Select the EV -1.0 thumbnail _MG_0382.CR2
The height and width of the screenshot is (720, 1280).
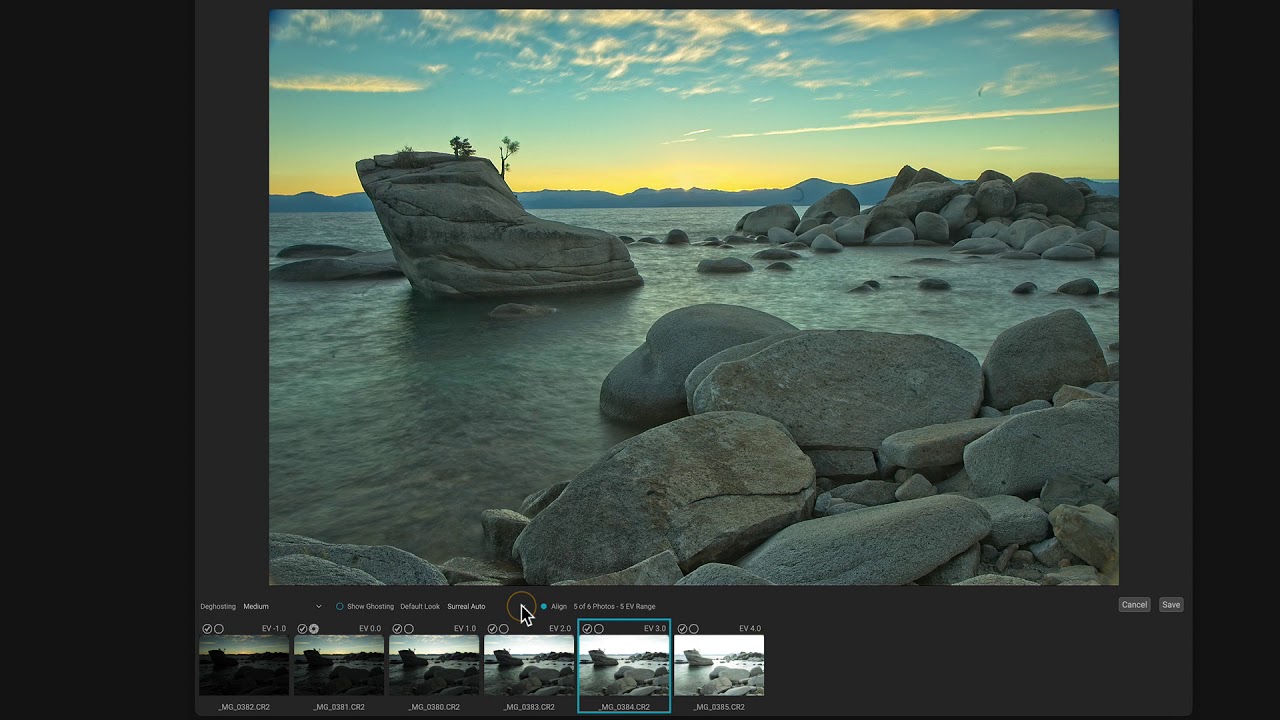click(x=244, y=665)
